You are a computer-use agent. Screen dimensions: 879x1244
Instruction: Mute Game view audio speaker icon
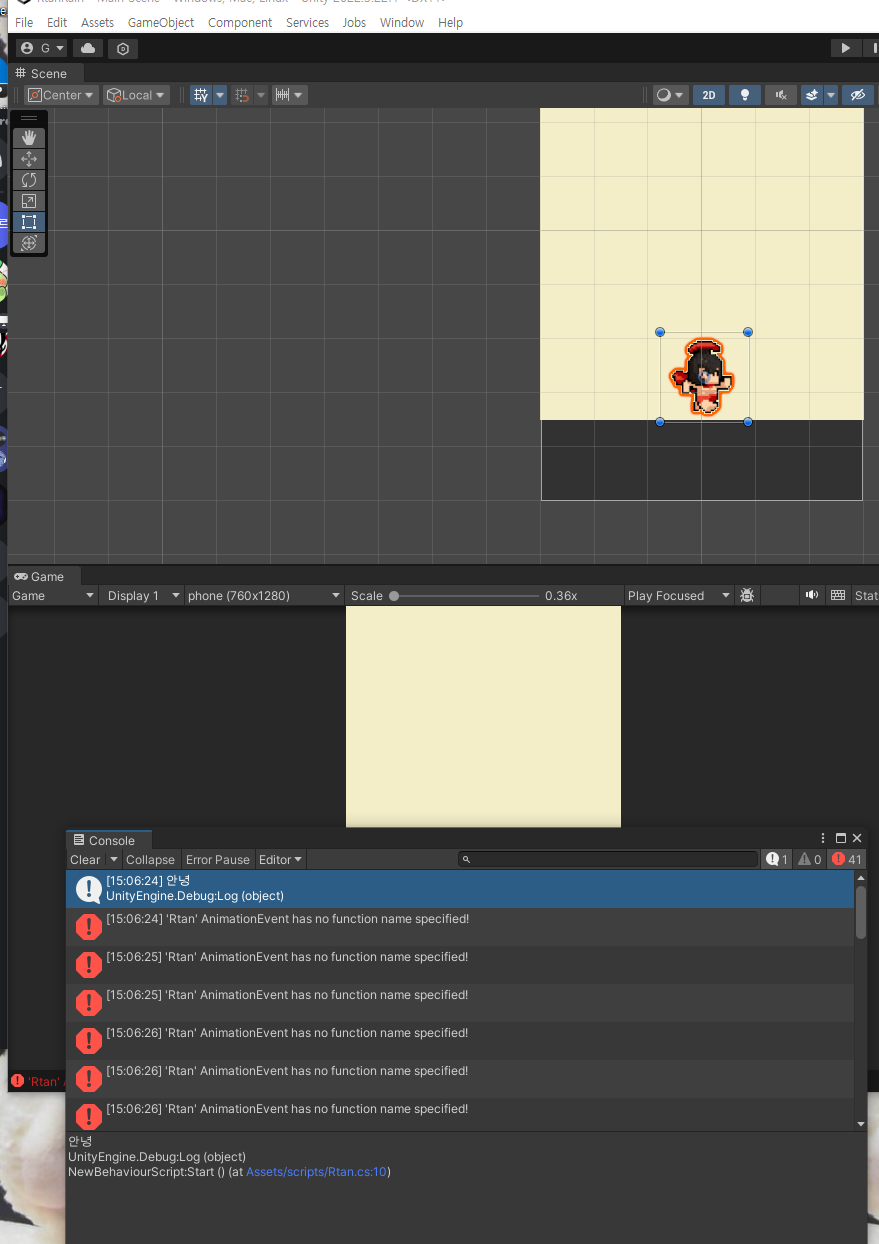click(812, 595)
